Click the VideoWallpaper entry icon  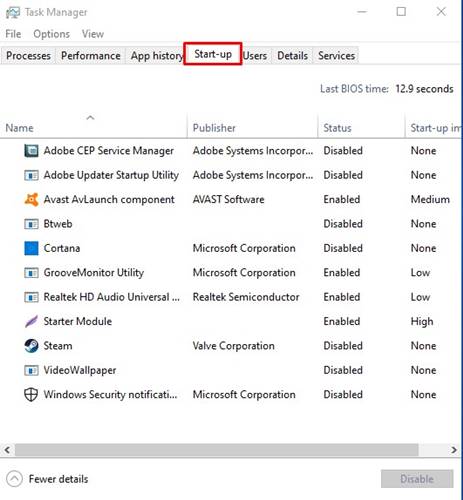click(x=31, y=370)
